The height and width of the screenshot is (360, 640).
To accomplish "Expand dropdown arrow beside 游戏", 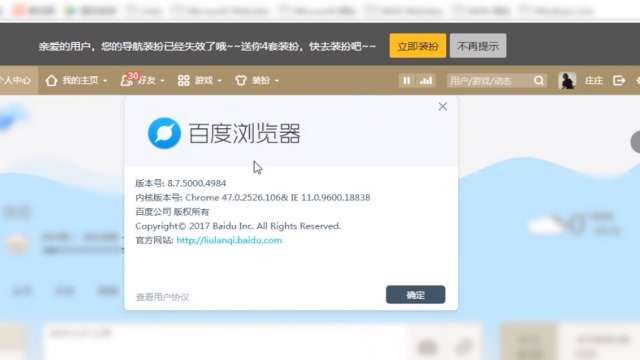I will (219, 81).
